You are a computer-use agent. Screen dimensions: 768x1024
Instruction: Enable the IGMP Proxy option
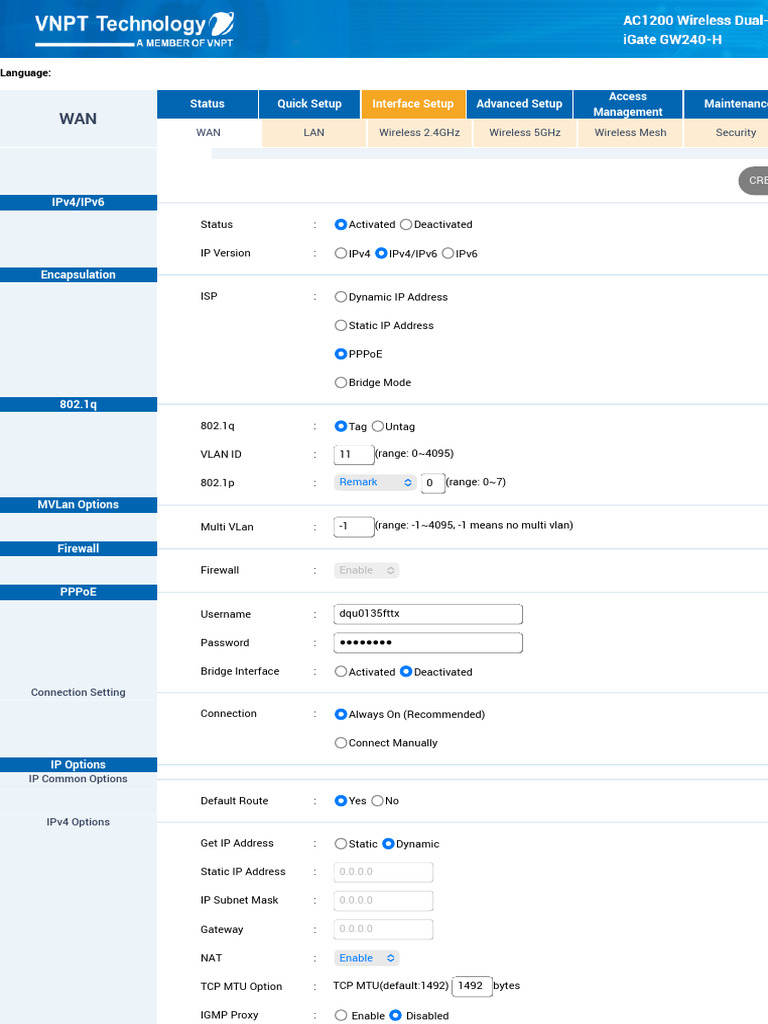pos(341,1016)
